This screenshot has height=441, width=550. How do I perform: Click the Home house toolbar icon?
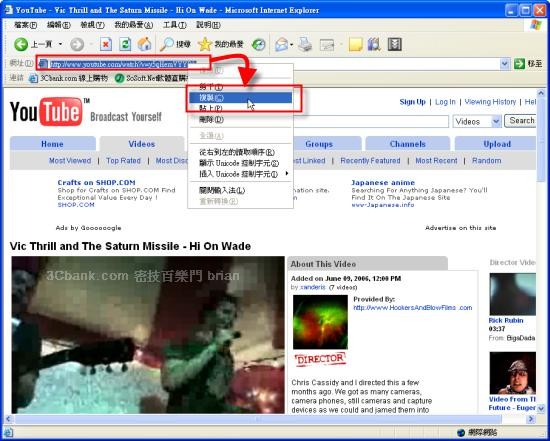[x=144, y=44]
